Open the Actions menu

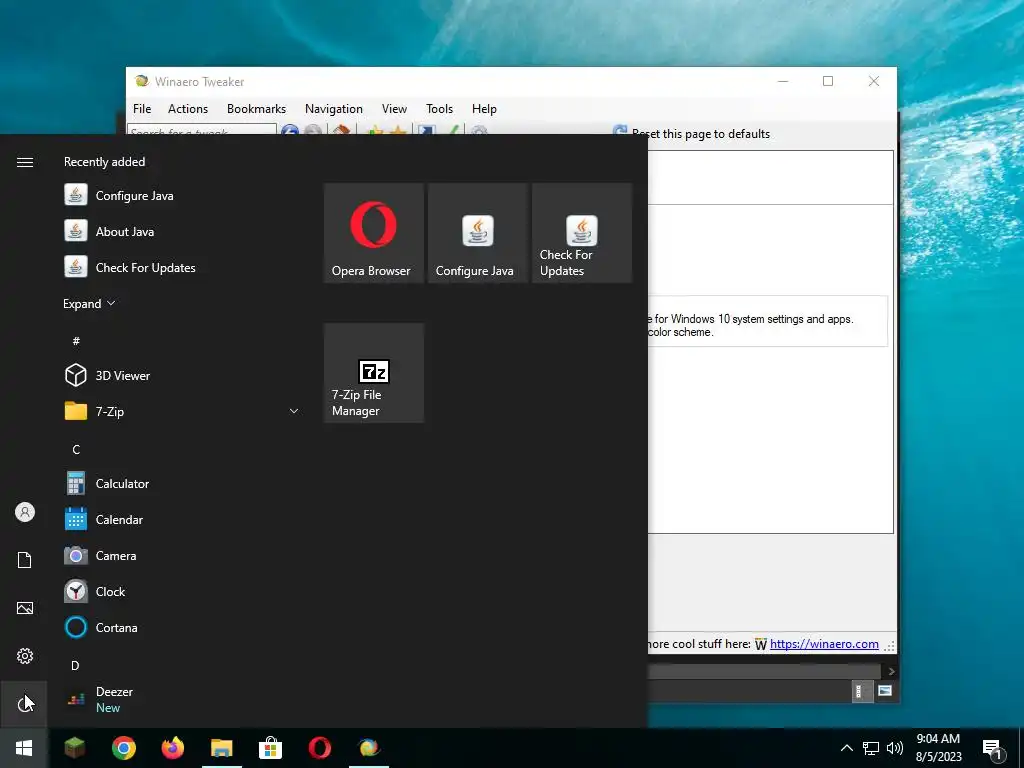[x=188, y=109]
